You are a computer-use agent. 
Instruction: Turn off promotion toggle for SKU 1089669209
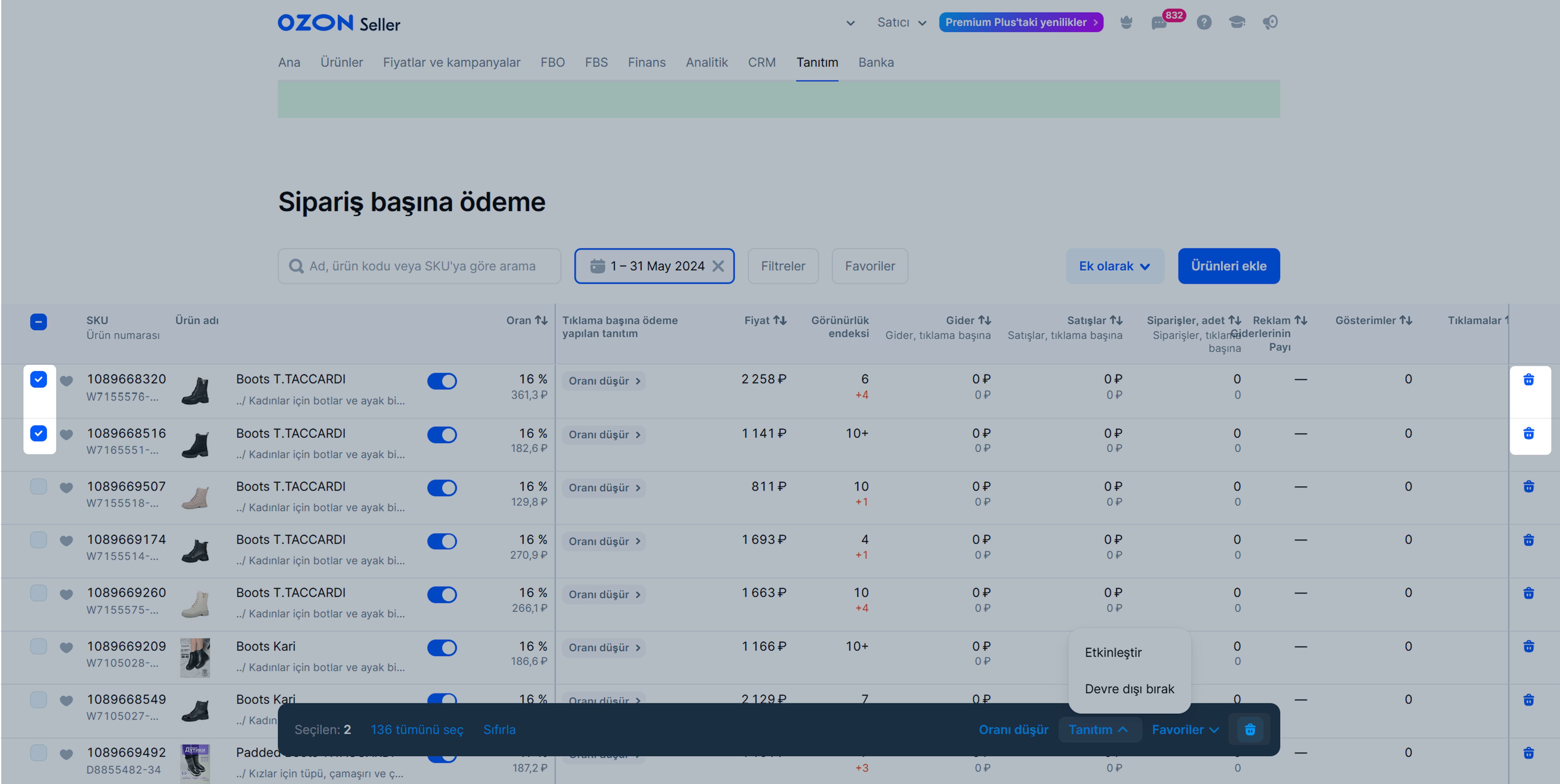pos(442,648)
